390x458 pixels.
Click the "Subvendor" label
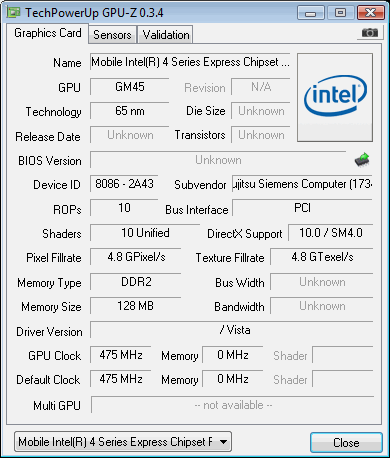tap(200, 185)
